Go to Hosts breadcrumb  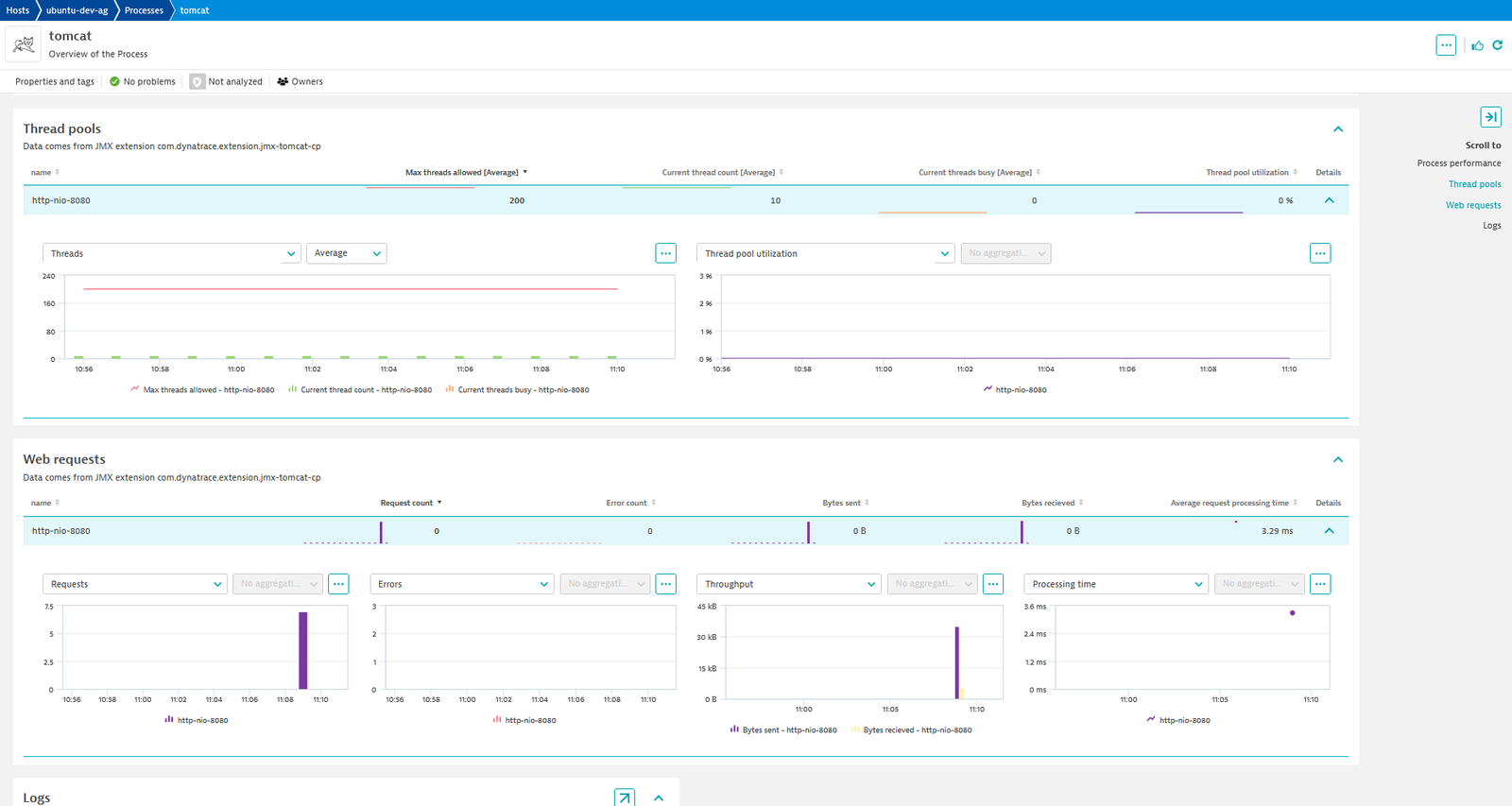pos(18,10)
